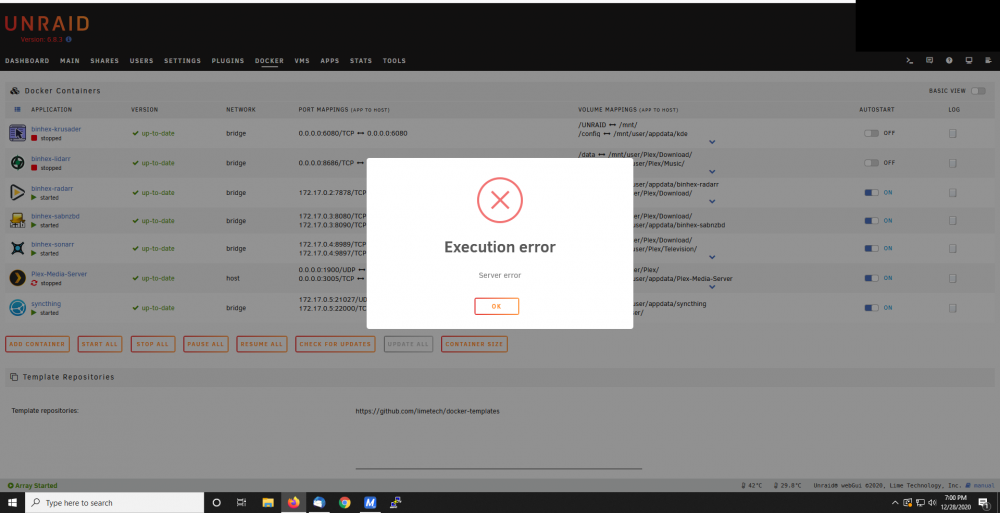
Task: Open the binhex-sabnzbd name link
Action: click(x=55, y=216)
